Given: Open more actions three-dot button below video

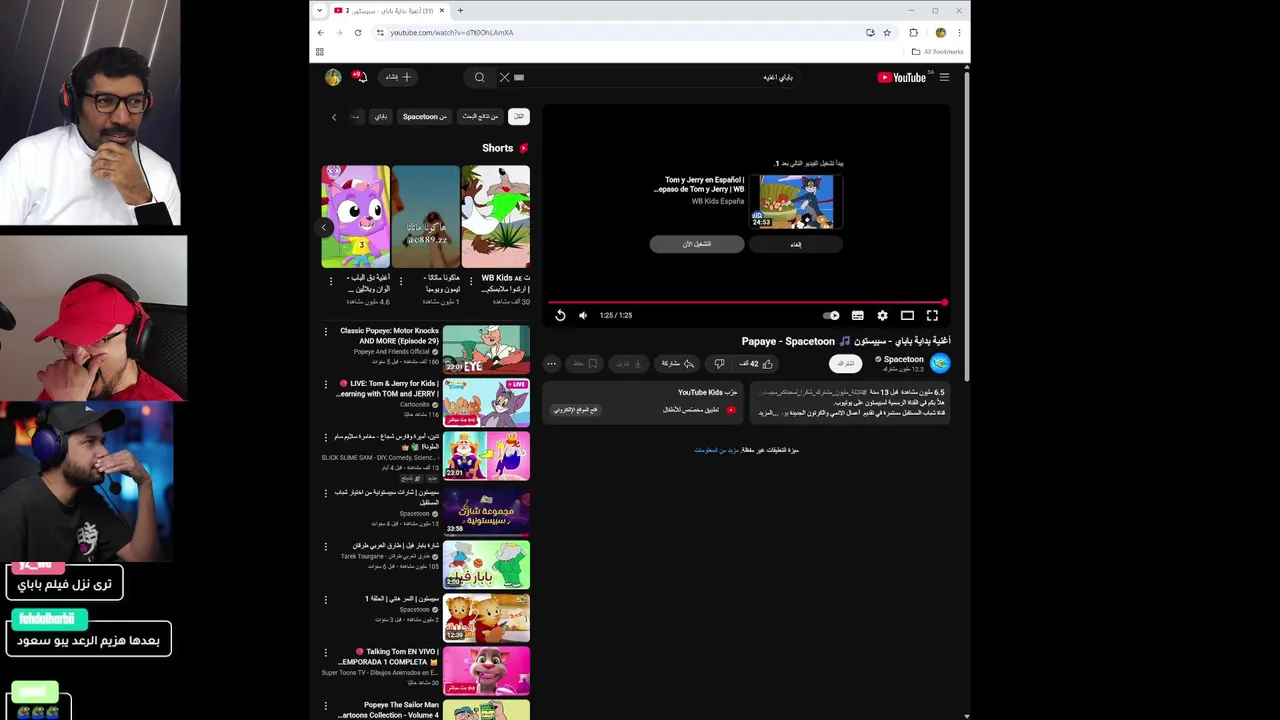Looking at the screenshot, I should coord(551,364).
